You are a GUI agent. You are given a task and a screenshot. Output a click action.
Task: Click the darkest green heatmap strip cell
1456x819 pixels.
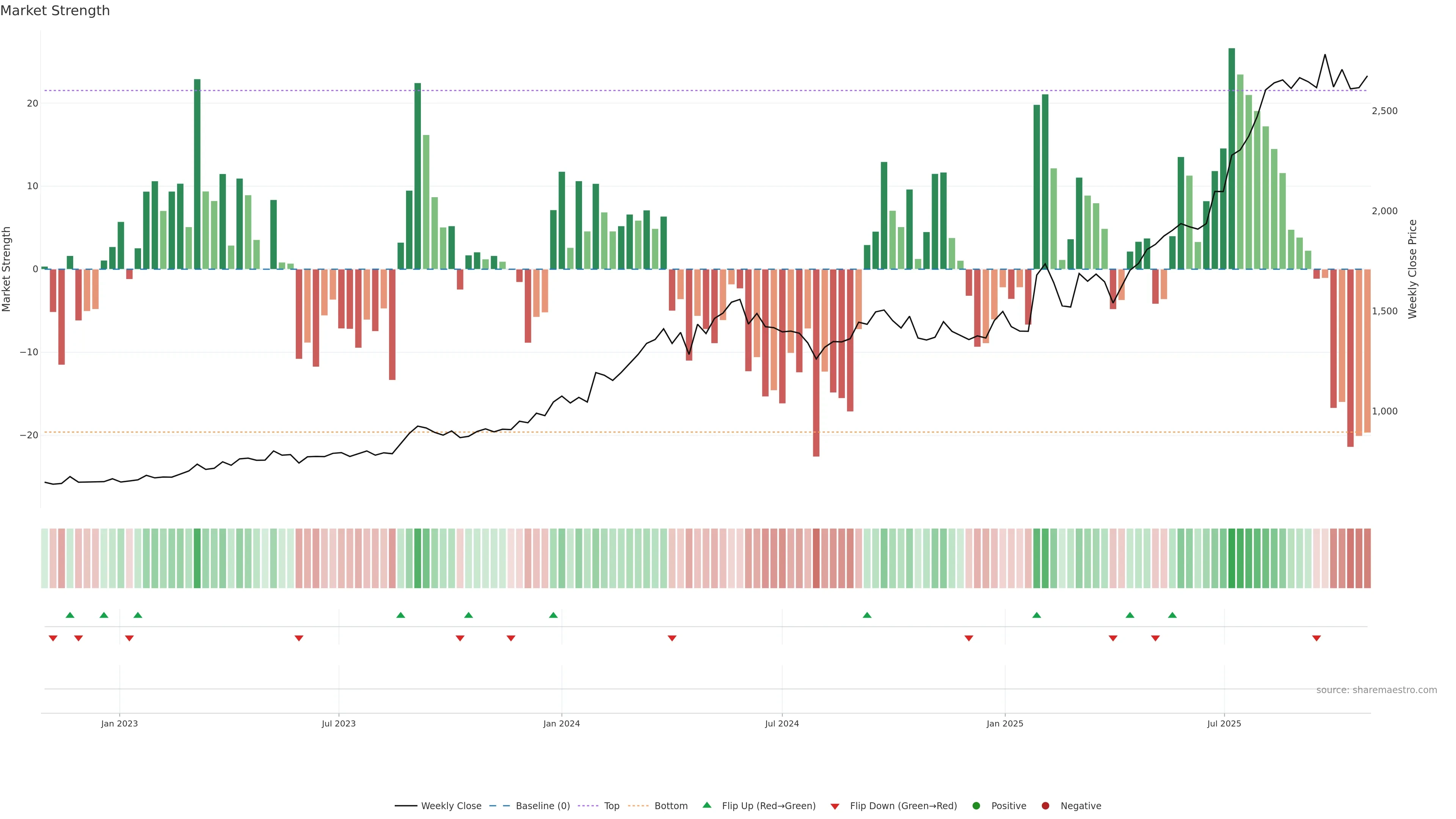point(1232,559)
